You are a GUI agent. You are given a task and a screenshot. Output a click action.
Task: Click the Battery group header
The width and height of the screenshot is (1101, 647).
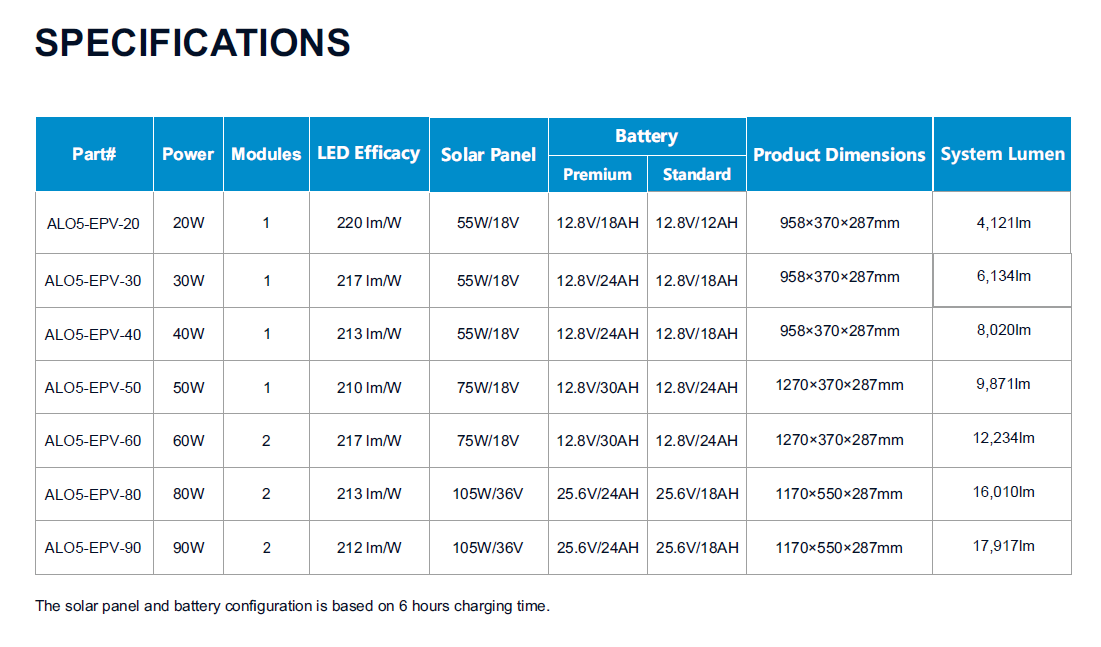point(646,136)
